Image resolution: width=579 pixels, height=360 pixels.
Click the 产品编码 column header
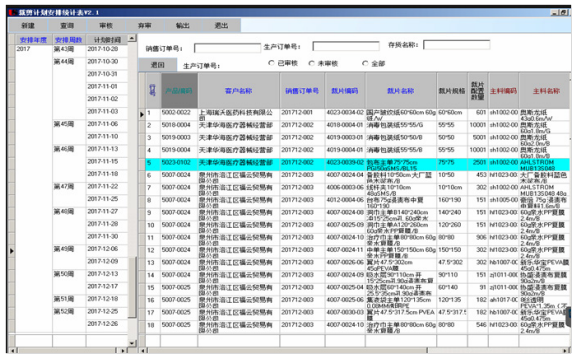[179, 90]
